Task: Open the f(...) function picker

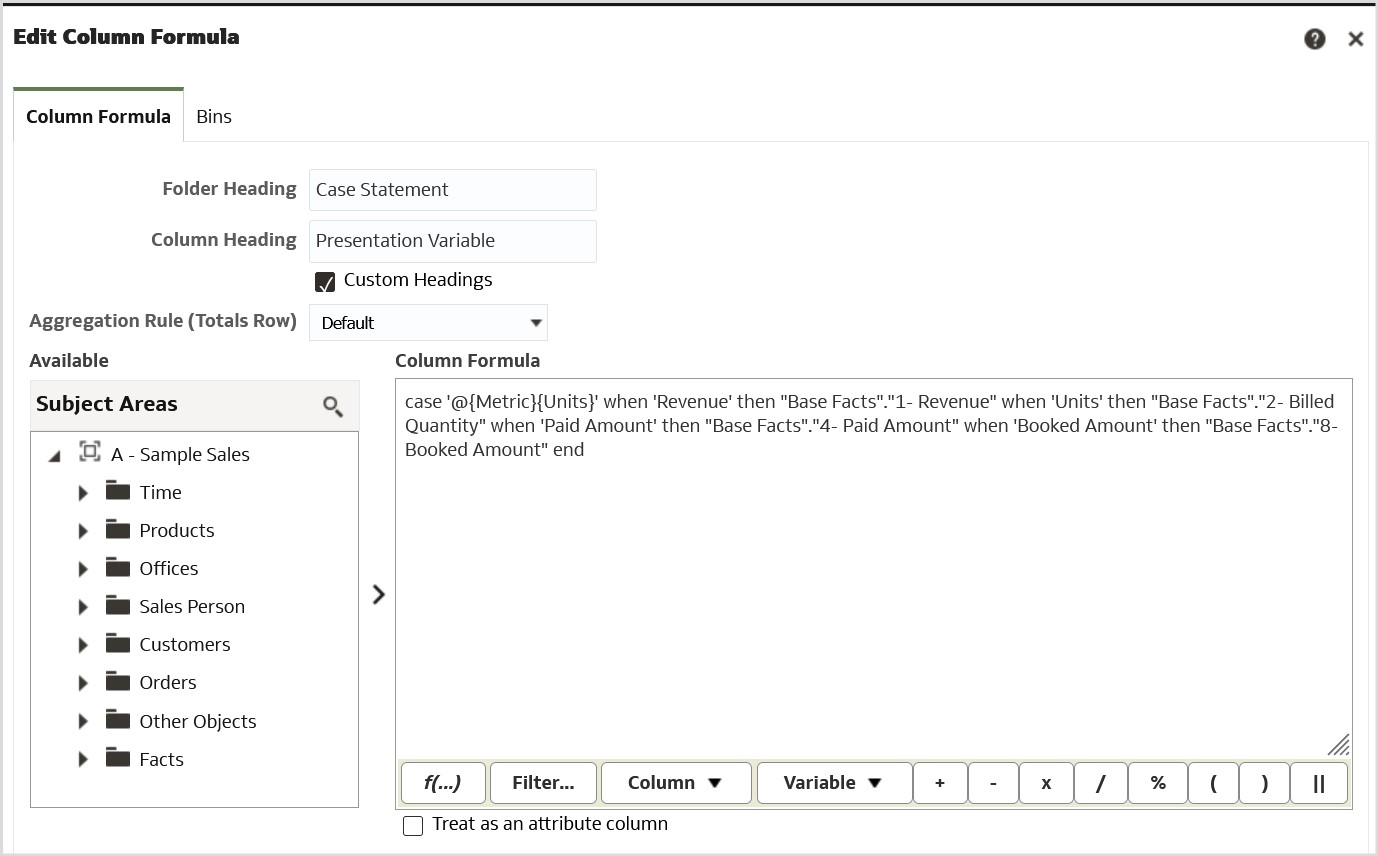Action: pos(443,783)
